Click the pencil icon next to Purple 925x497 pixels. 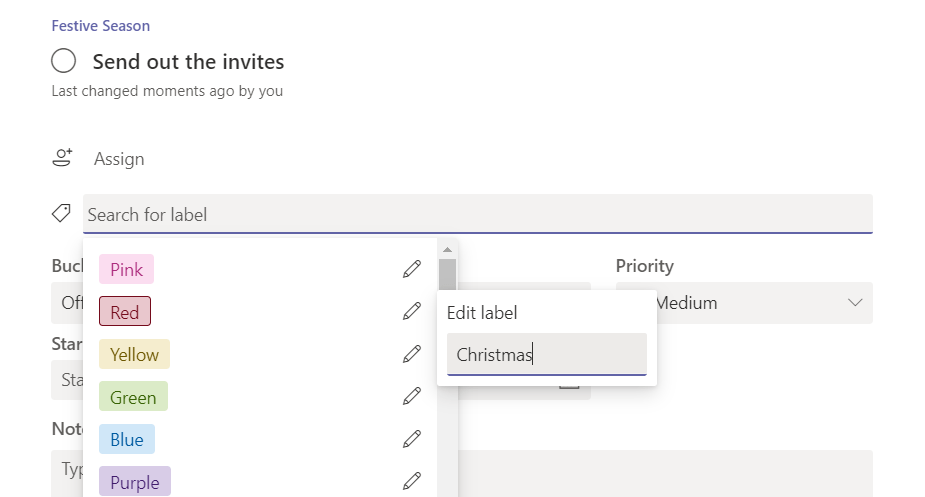pyautogui.click(x=411, y=482)
